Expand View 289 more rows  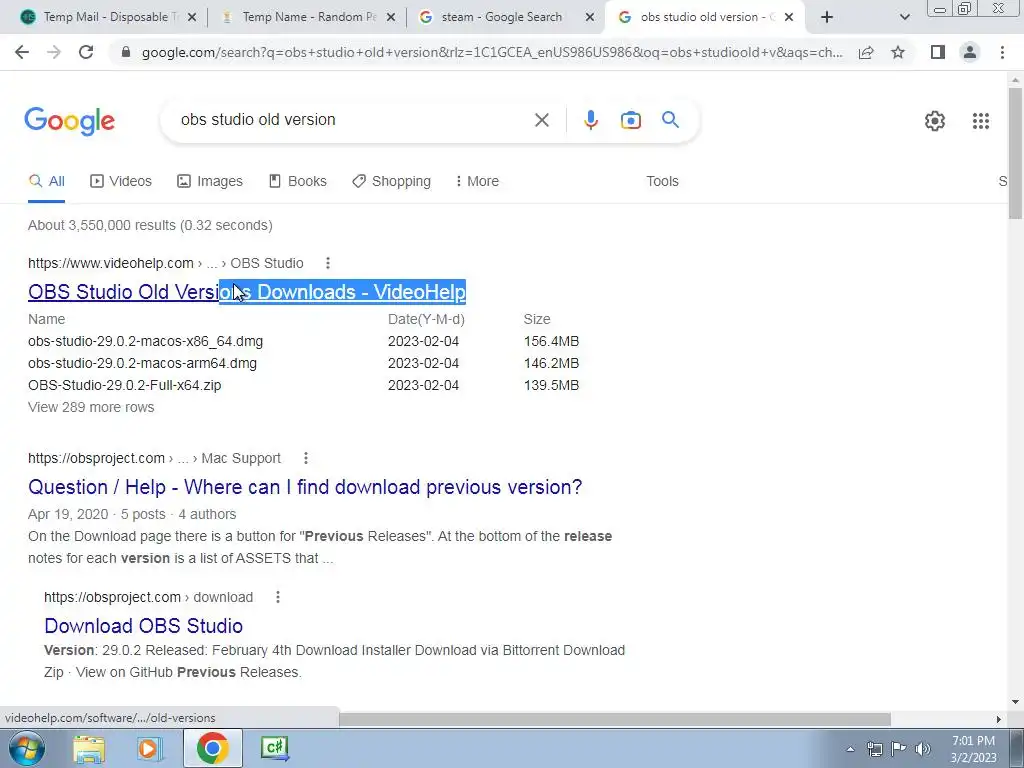[x=91, y=408]
